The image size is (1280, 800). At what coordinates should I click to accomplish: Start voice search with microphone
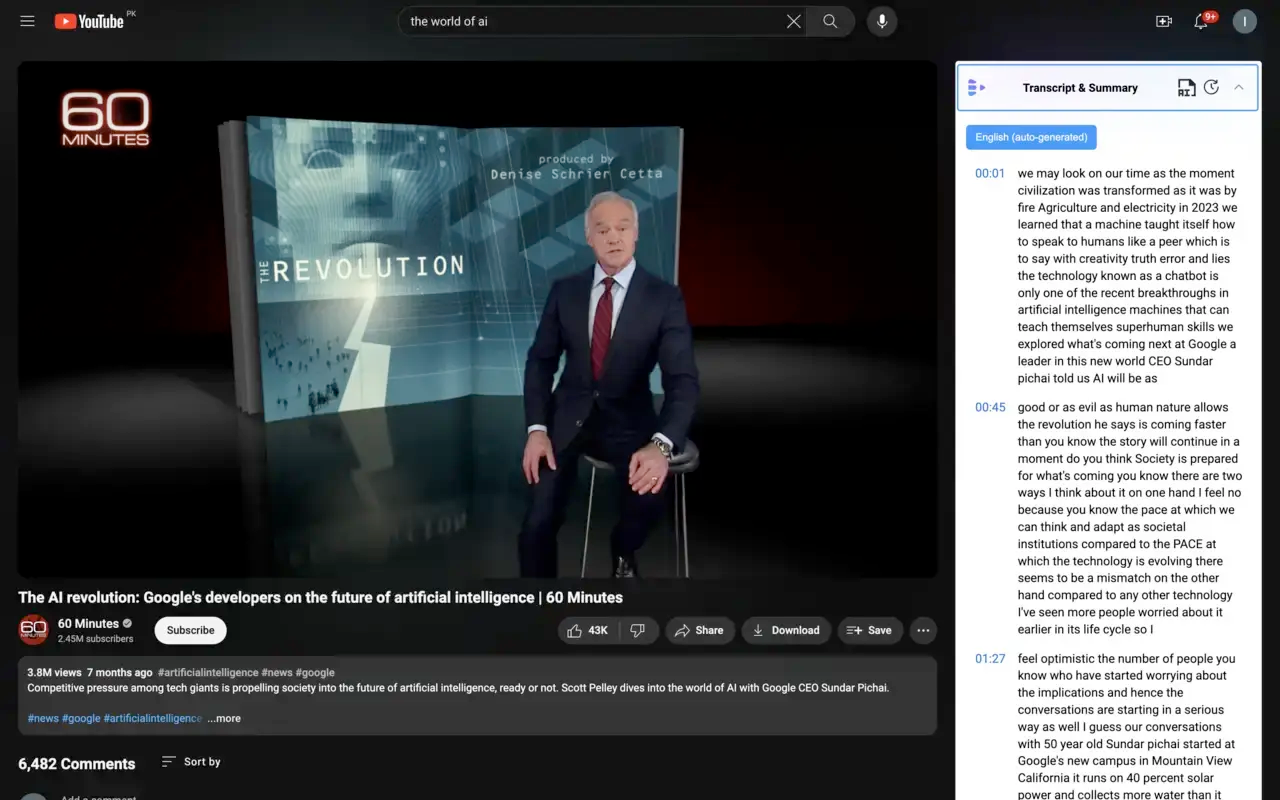882,21
